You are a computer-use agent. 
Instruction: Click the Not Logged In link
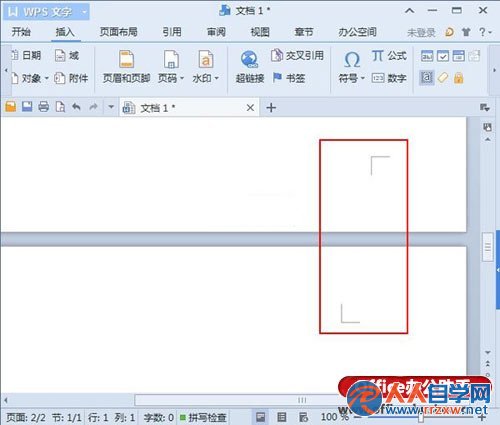421,32
